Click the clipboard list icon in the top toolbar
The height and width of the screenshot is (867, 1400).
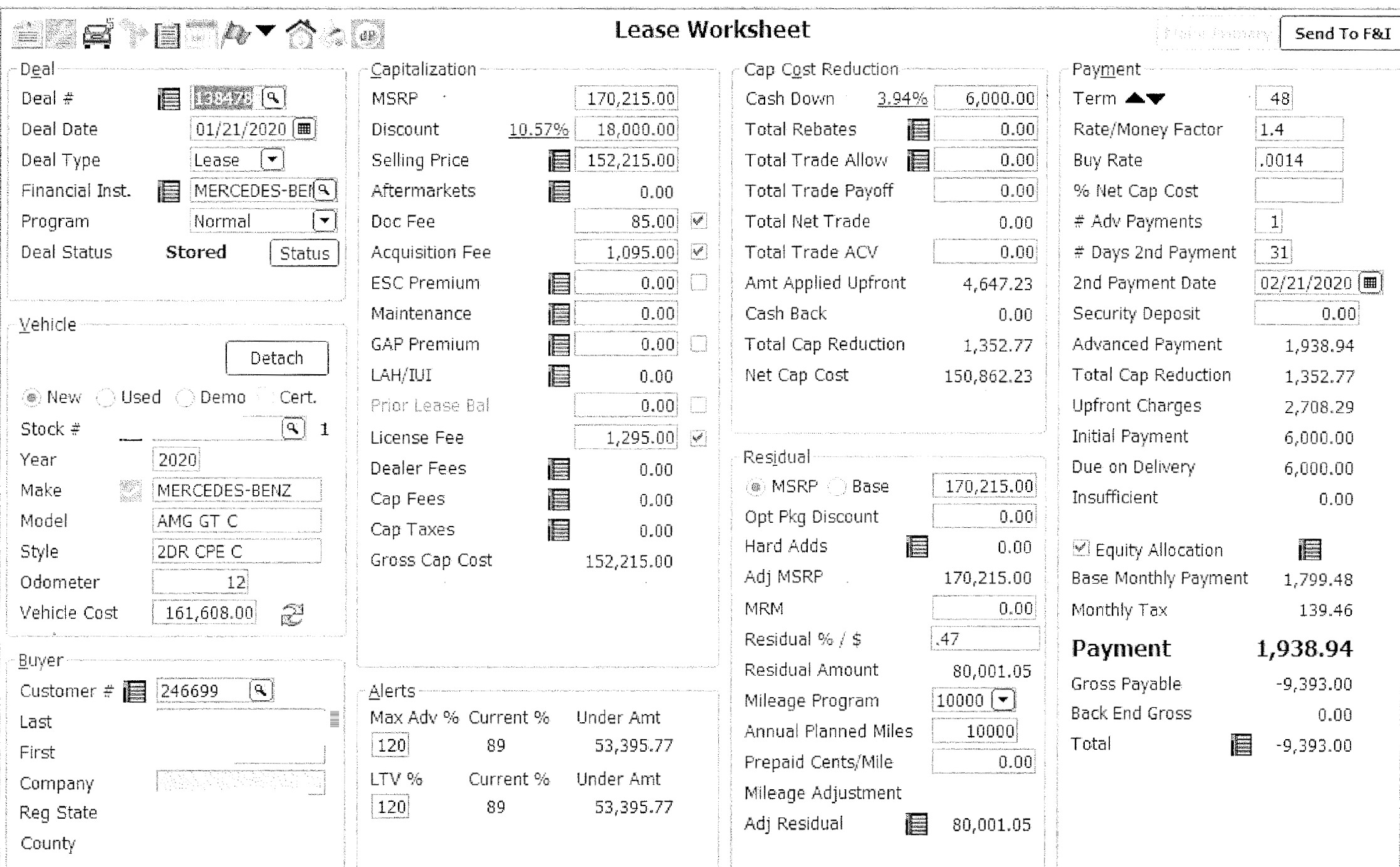[167, 35]
